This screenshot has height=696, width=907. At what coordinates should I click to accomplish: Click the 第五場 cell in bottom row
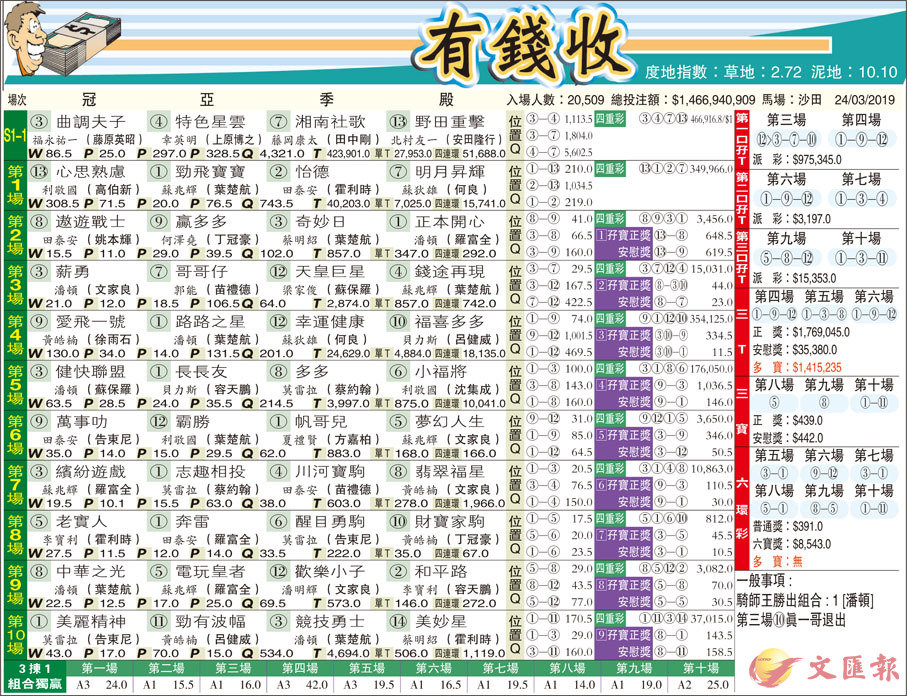coord(353,667)
